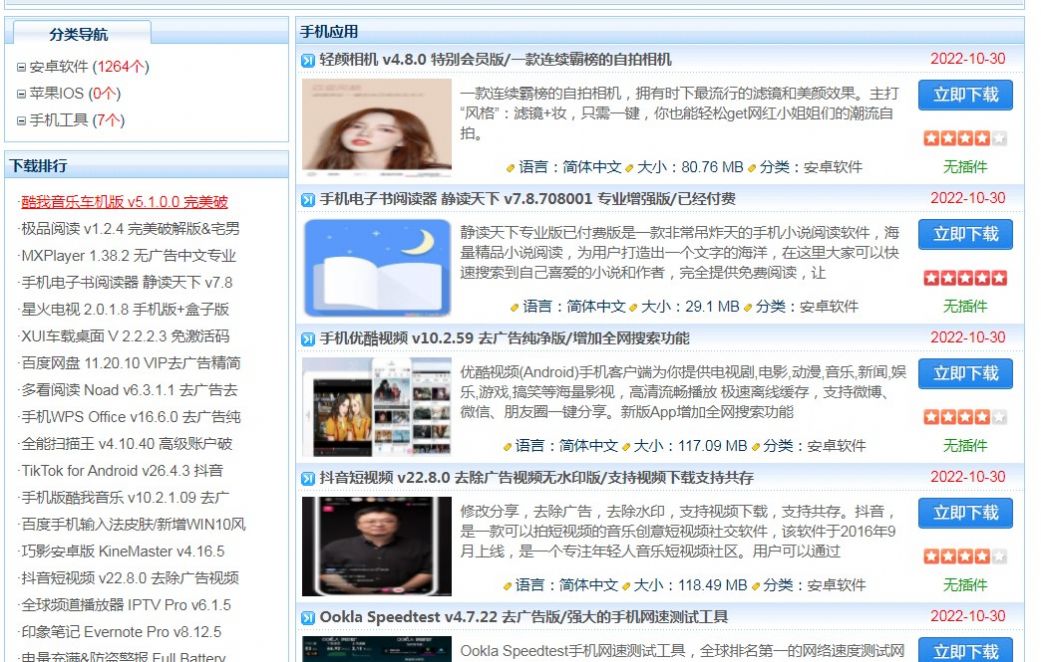Select the 分类导航 tab
Image resolution: width=1041 pixels, height=662 pixels.
78,34
